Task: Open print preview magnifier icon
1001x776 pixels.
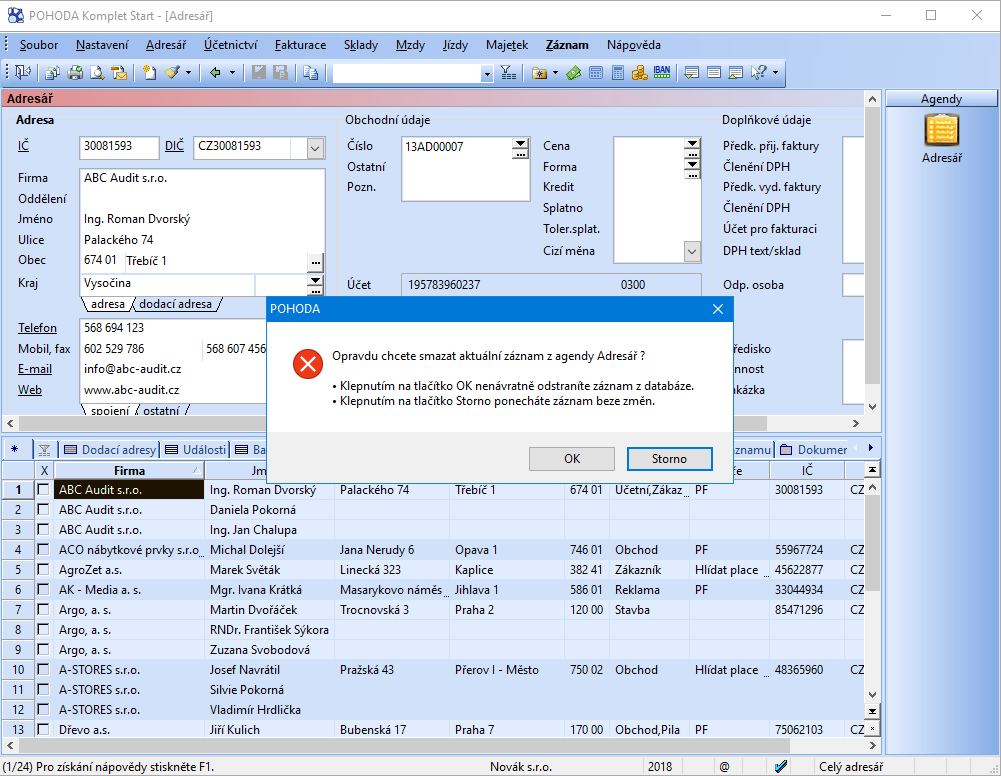Action: (x=97, y=73)
